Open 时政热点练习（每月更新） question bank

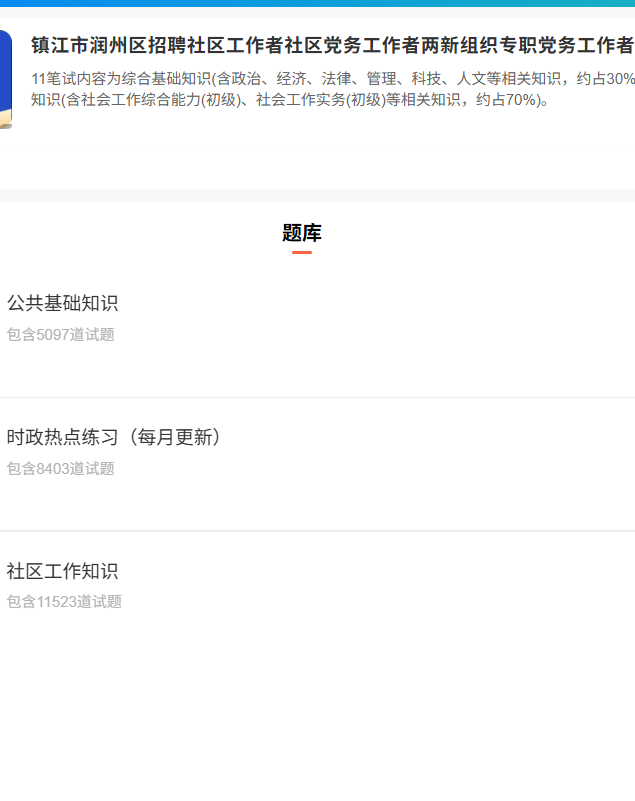[113, 437]
